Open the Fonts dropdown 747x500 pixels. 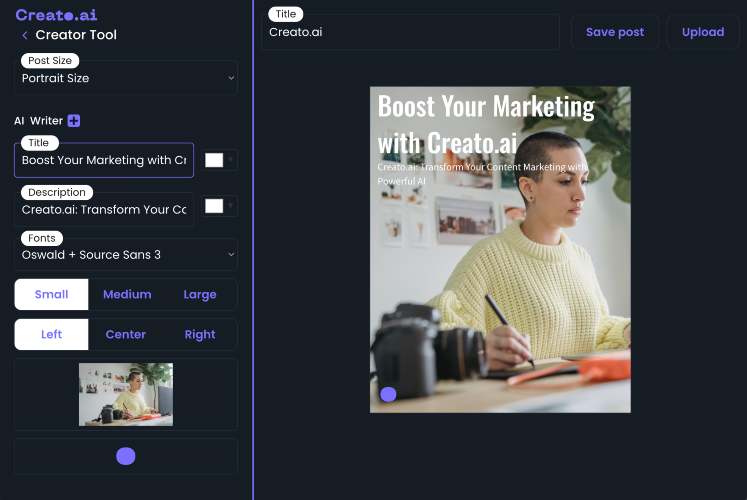(126, 254)
